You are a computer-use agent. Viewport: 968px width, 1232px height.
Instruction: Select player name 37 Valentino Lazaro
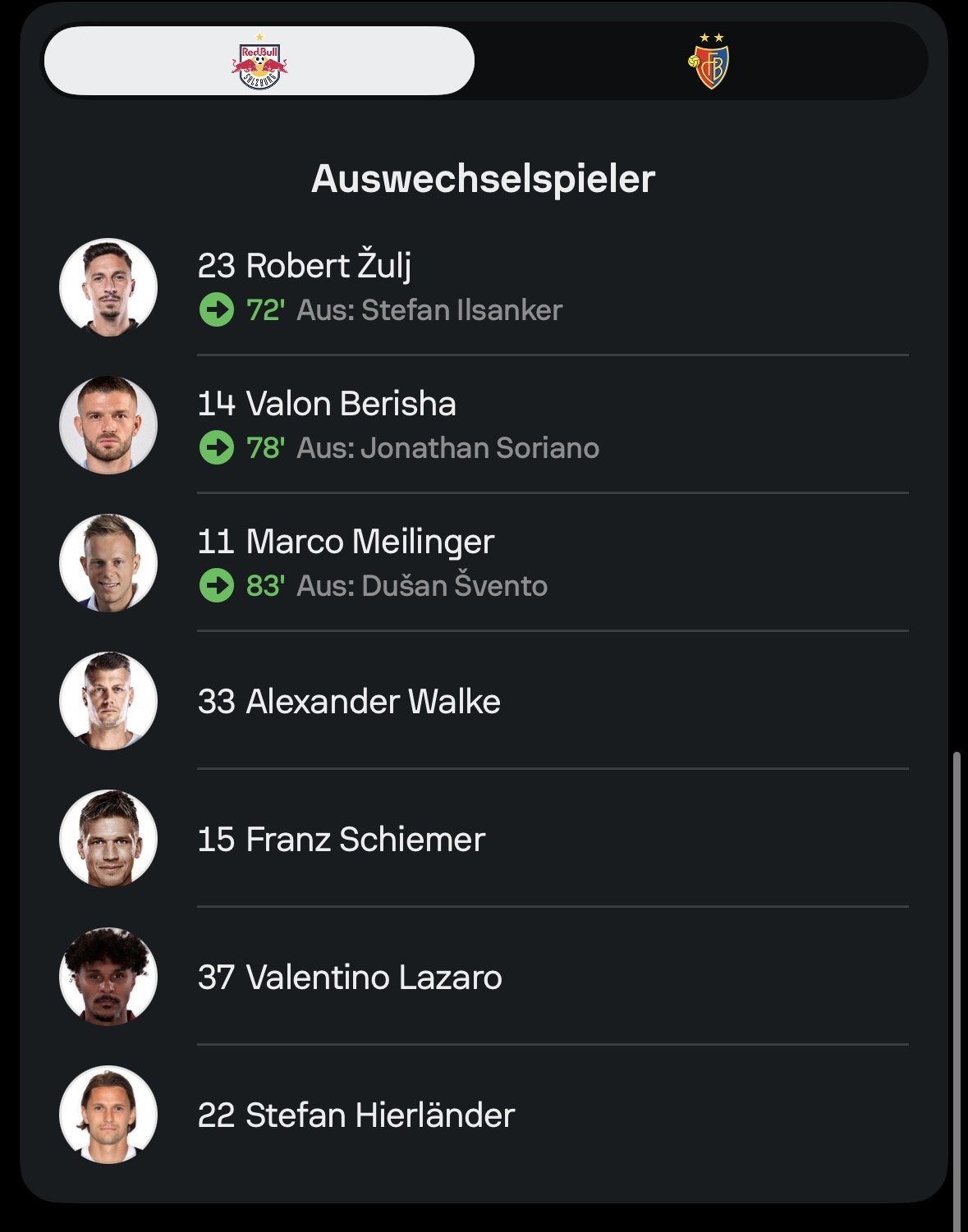[350, 978]
